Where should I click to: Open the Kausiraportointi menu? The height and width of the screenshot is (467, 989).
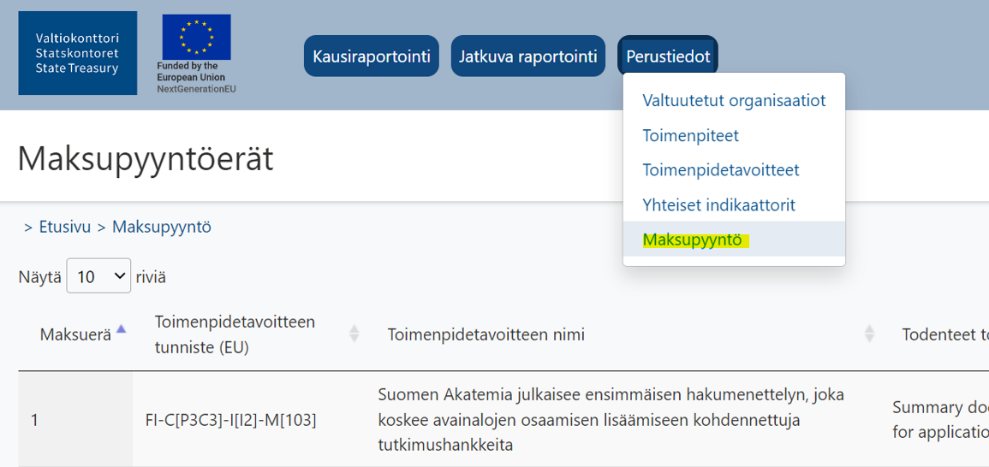click(371, 56)
